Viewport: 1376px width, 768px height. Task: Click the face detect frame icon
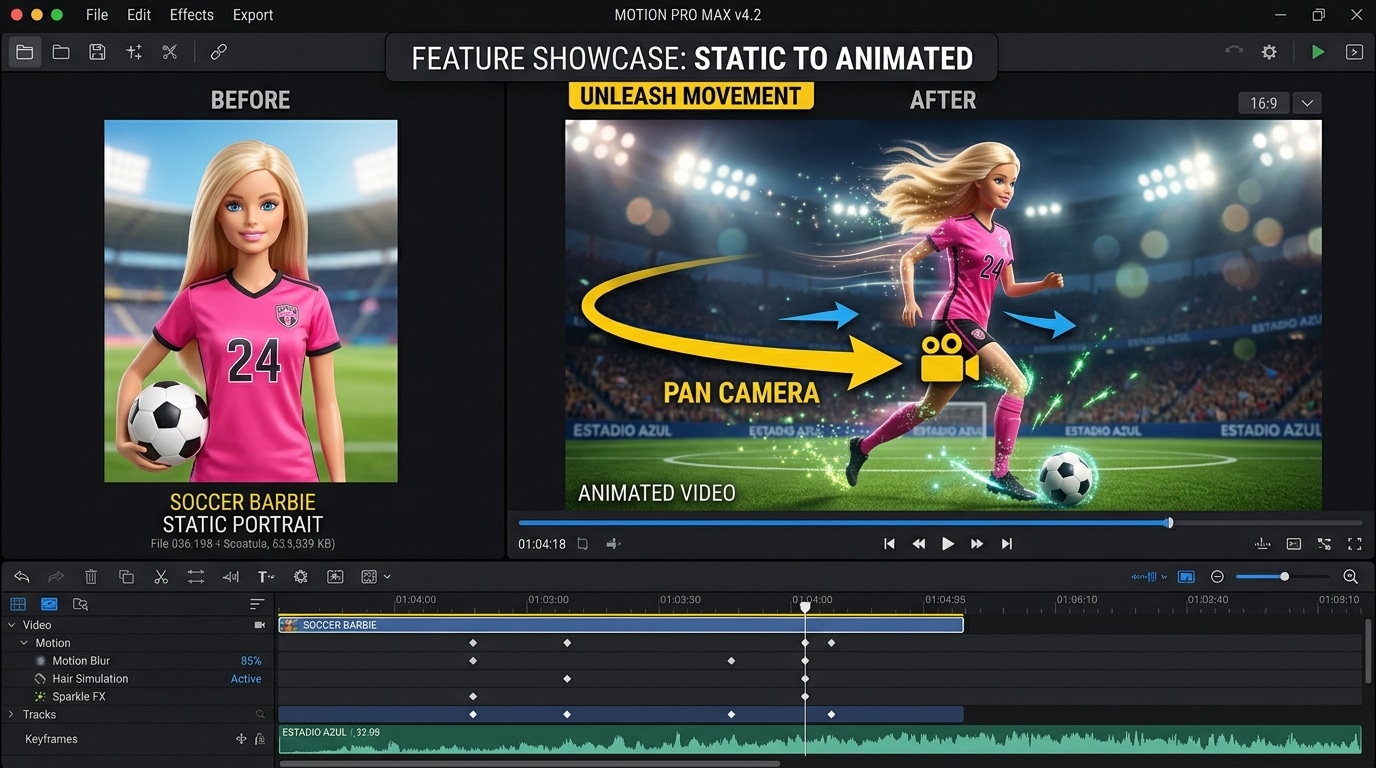(369, 577)
